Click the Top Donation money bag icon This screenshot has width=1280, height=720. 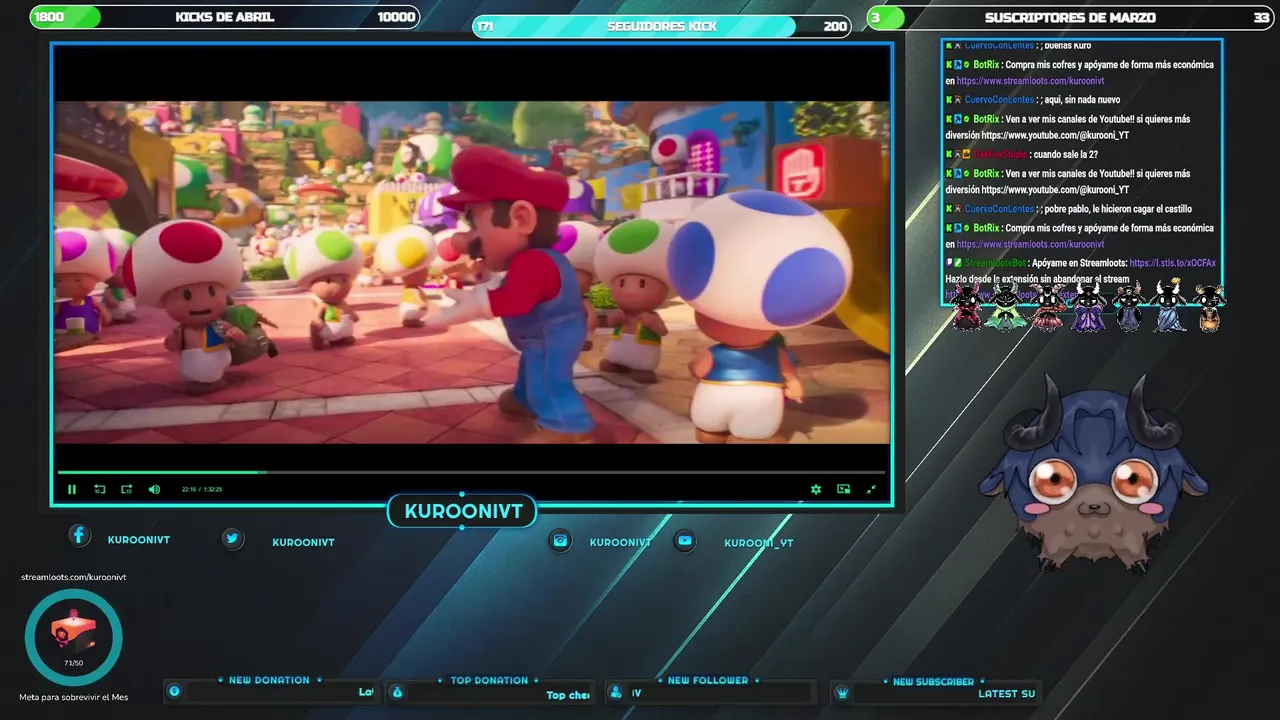pos(397,692)
